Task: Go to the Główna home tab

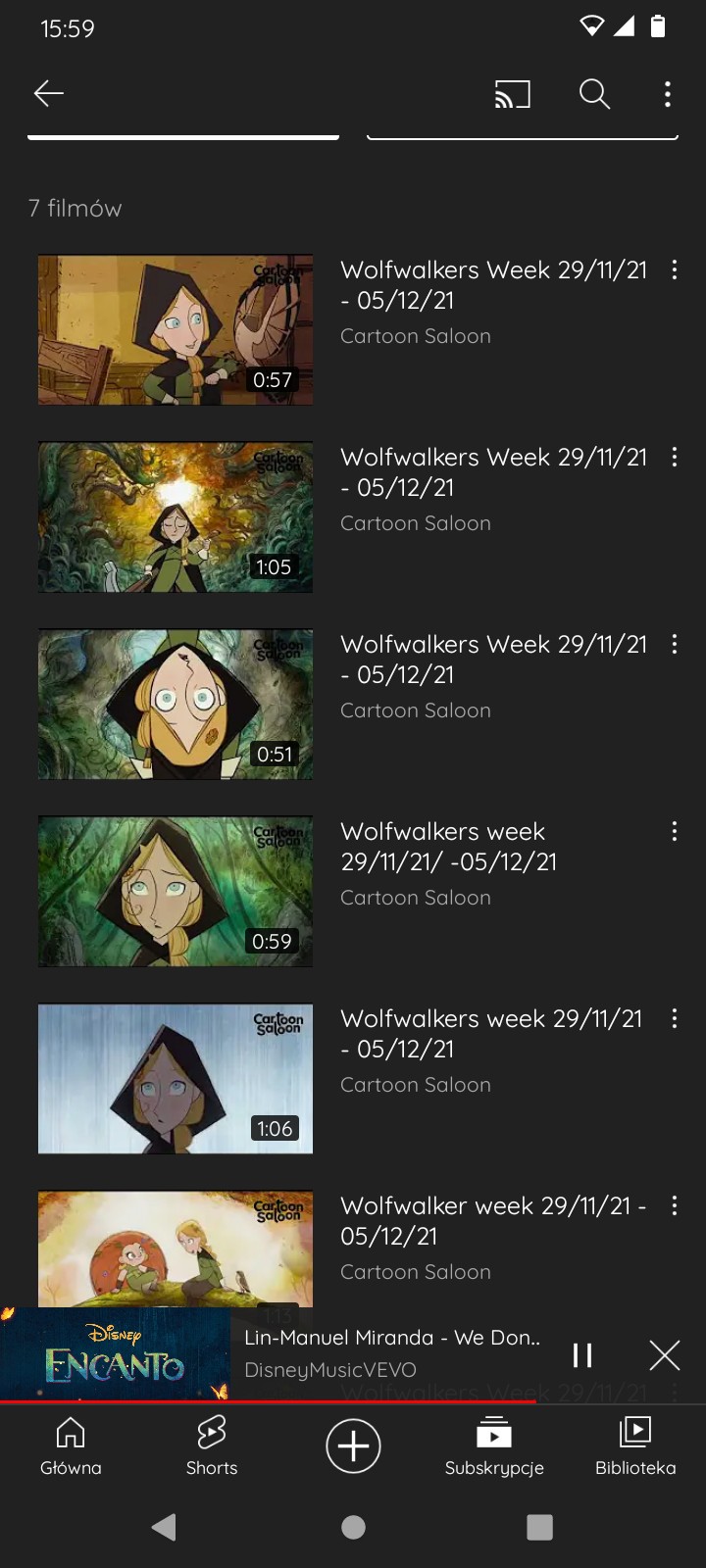Action: (71, 1445)
